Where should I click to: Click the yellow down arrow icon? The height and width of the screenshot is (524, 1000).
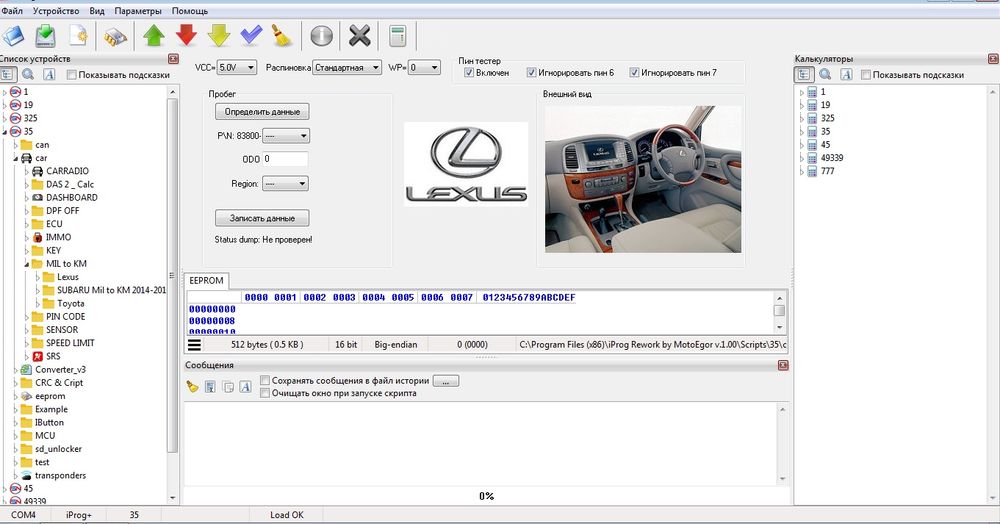[218, 35]
